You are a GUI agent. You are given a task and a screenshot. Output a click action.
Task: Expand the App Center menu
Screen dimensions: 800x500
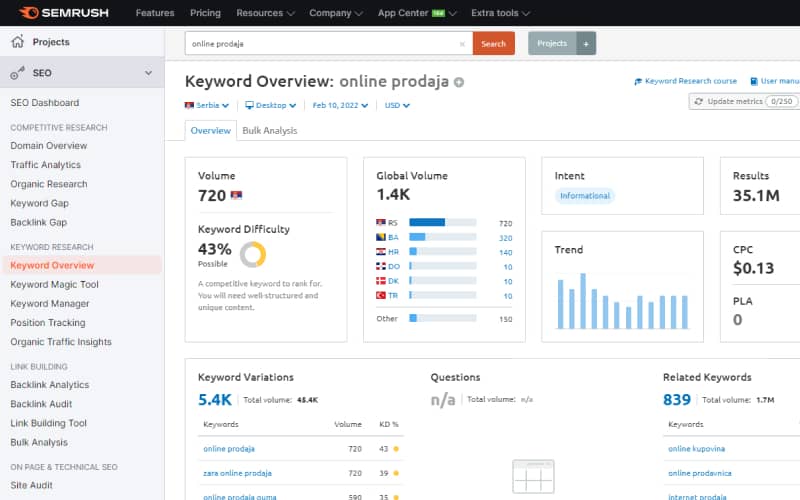417,13
